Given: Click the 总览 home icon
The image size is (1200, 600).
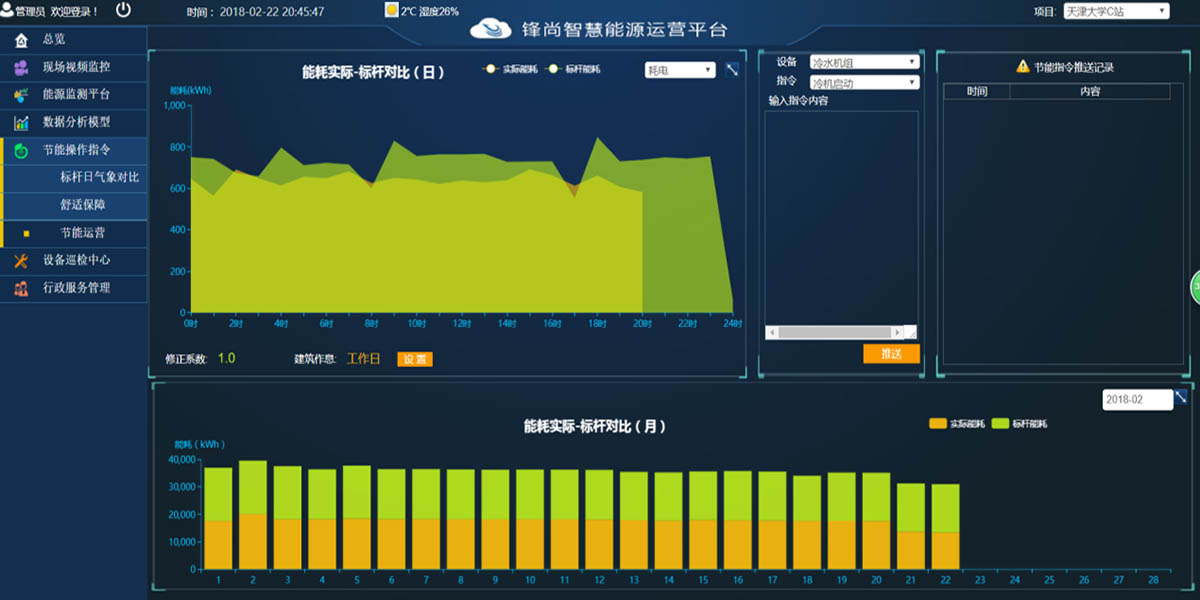Looking at the screenshot, I should [21, 40].
